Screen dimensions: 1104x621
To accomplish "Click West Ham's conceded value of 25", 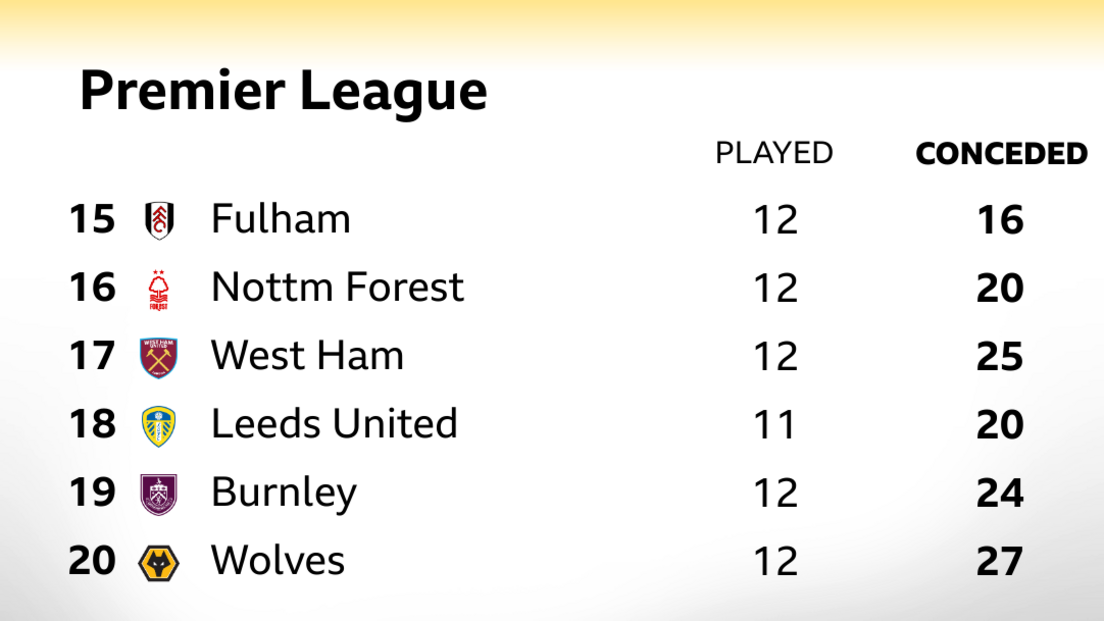I will (1000, 357).
